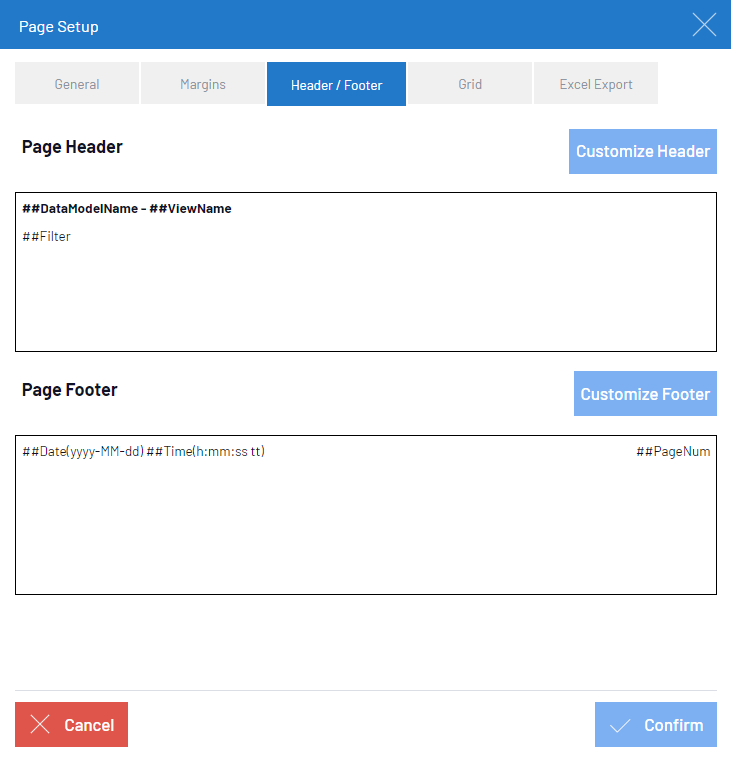Viewport: 731px width, 757px height.
Task: Click the ##PageNum footer placeholder
Action: 673,452
